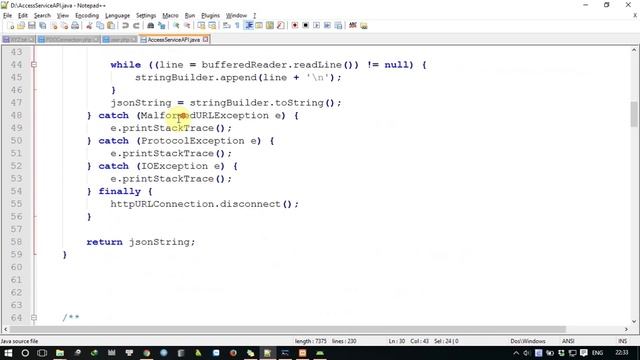Toggle the Document Map panel icon

(270, 26)
